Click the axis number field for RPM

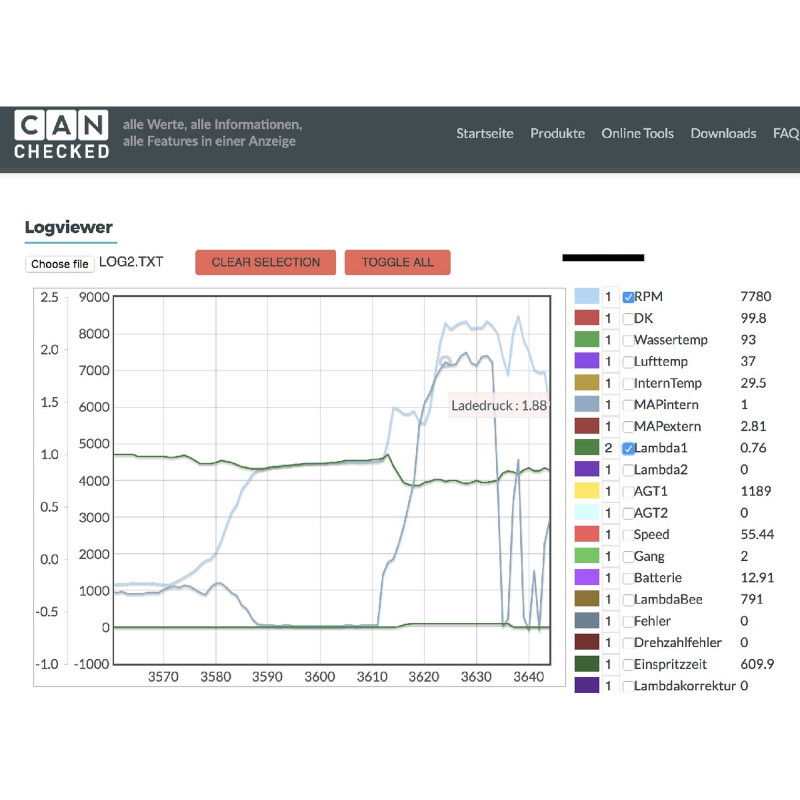[608, 297]
